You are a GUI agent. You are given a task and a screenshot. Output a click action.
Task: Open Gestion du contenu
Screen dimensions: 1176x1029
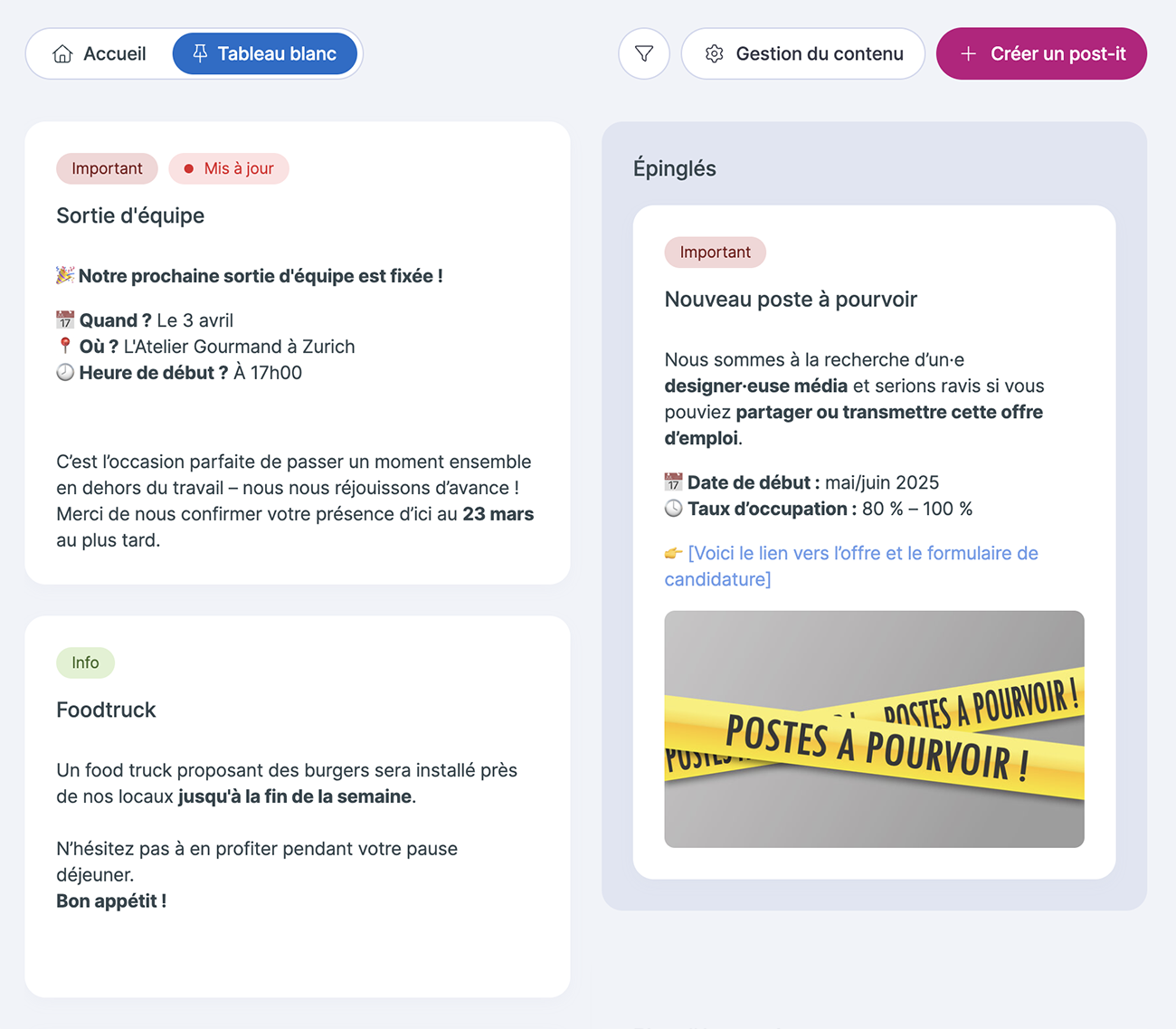803,54
